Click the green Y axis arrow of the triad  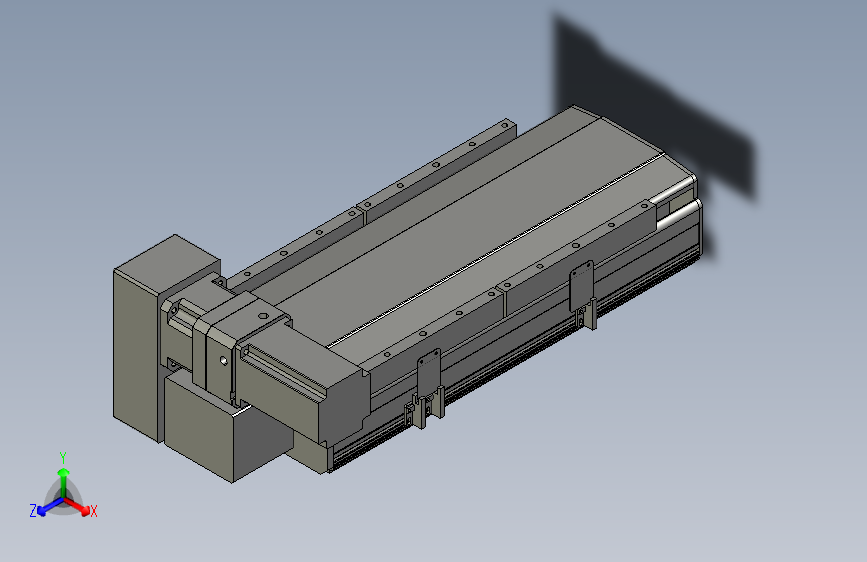click(64, 482)
